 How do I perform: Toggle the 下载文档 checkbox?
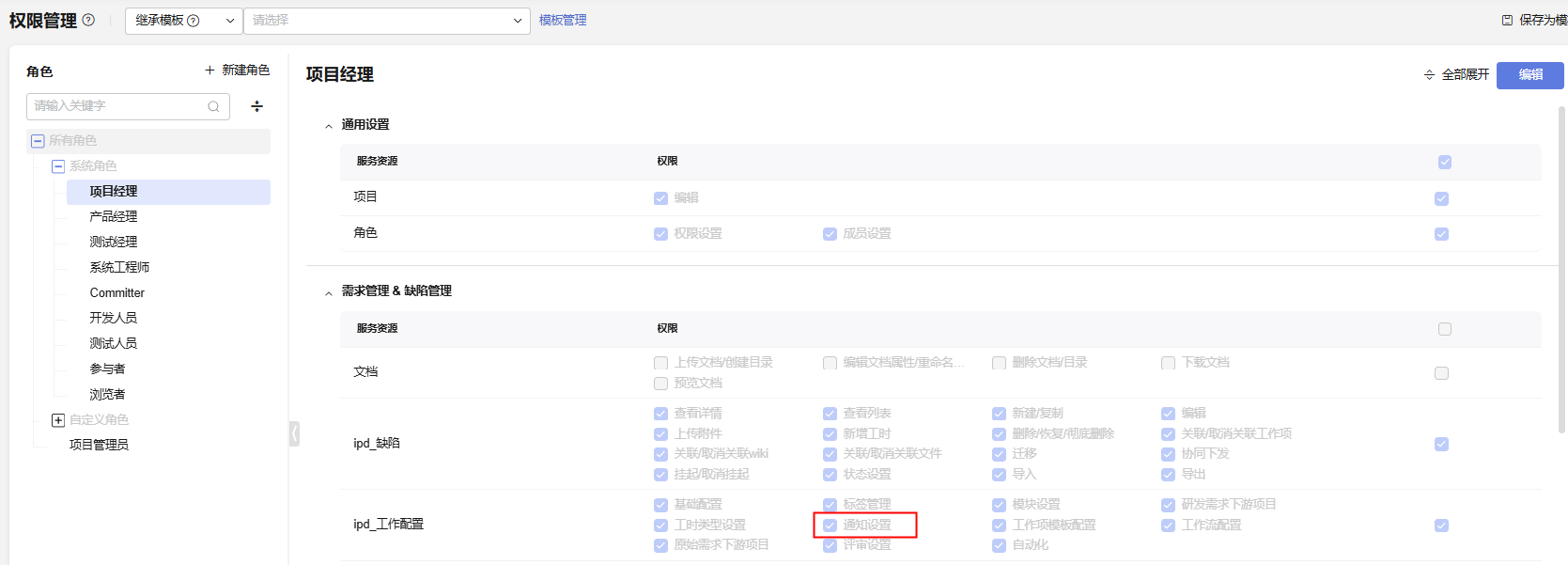[x=1168, y=363]
